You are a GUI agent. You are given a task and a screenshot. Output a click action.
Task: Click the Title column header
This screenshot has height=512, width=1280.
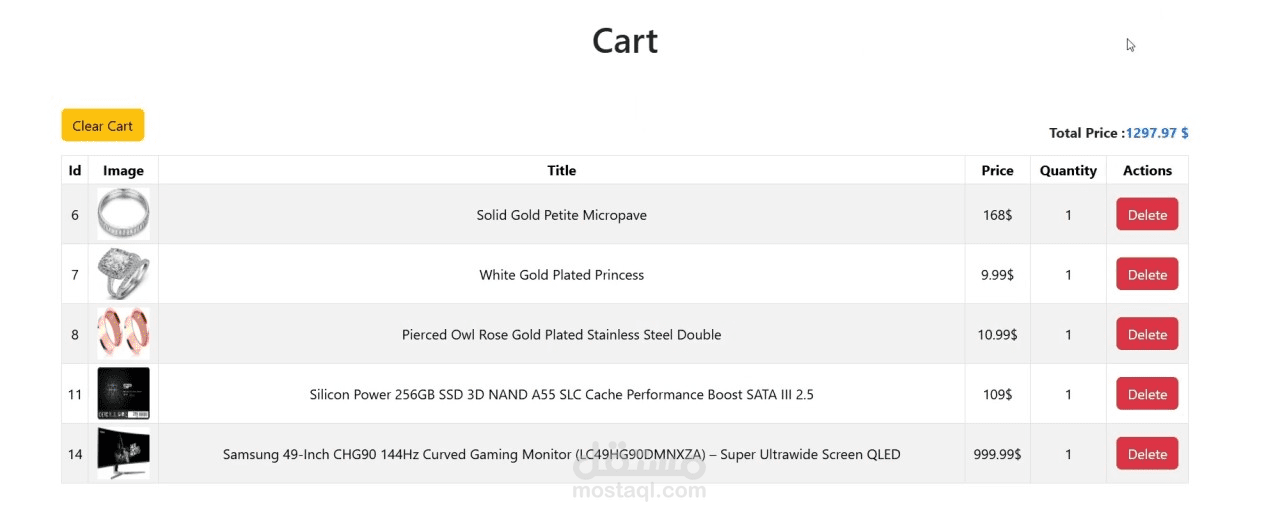coord(561,171)
